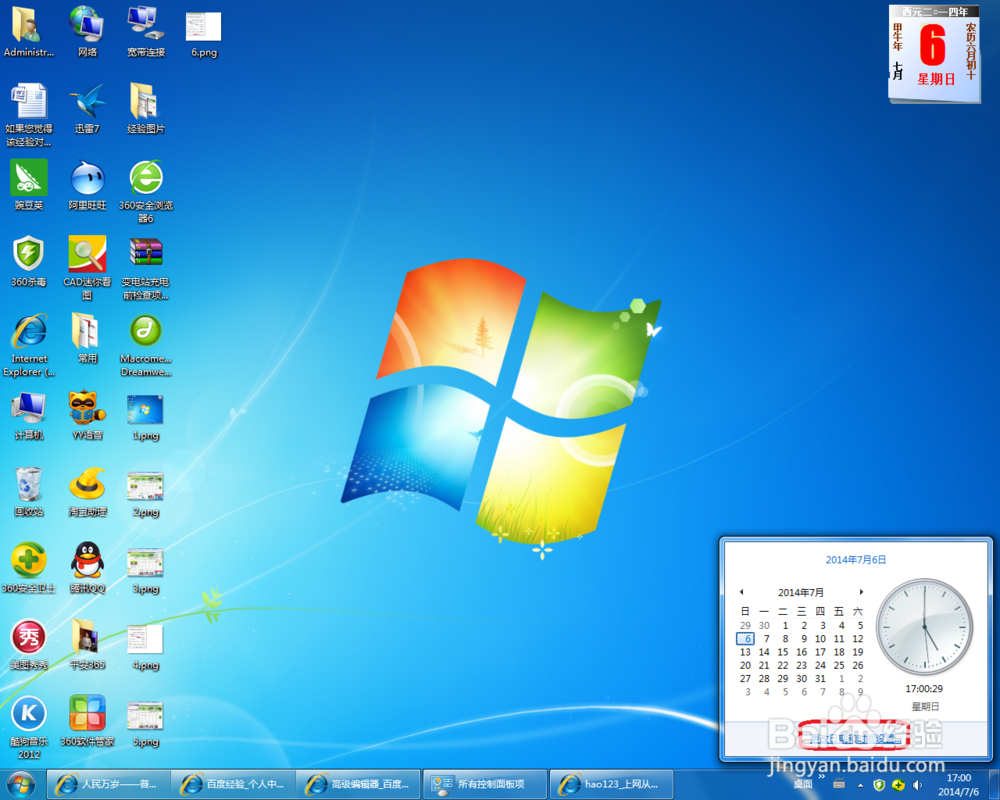Switch to hao123_上网从 taskbar window
This screenshot has height=800, width=1000.
click(611, 784)
